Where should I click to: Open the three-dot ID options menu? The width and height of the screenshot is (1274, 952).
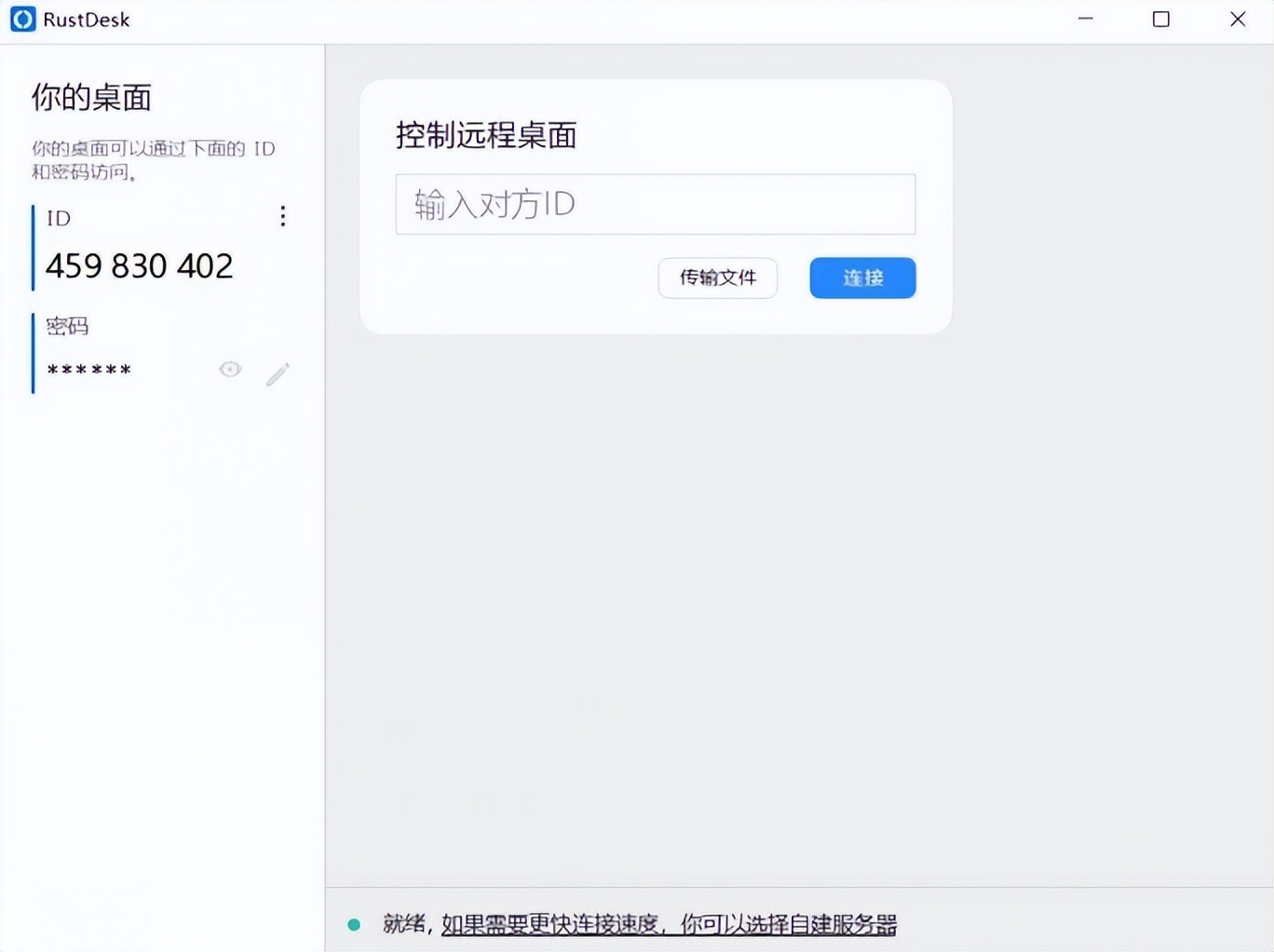click(x=282, y=217)
